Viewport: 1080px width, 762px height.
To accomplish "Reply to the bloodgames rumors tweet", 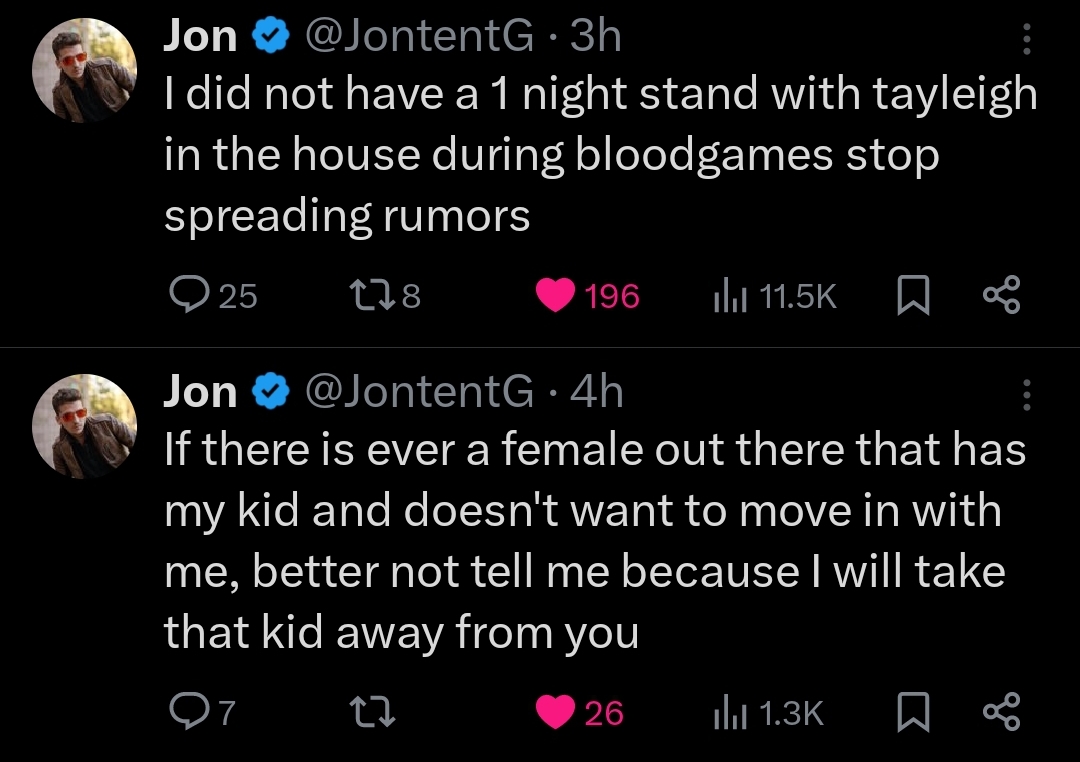I will (187, 296).
